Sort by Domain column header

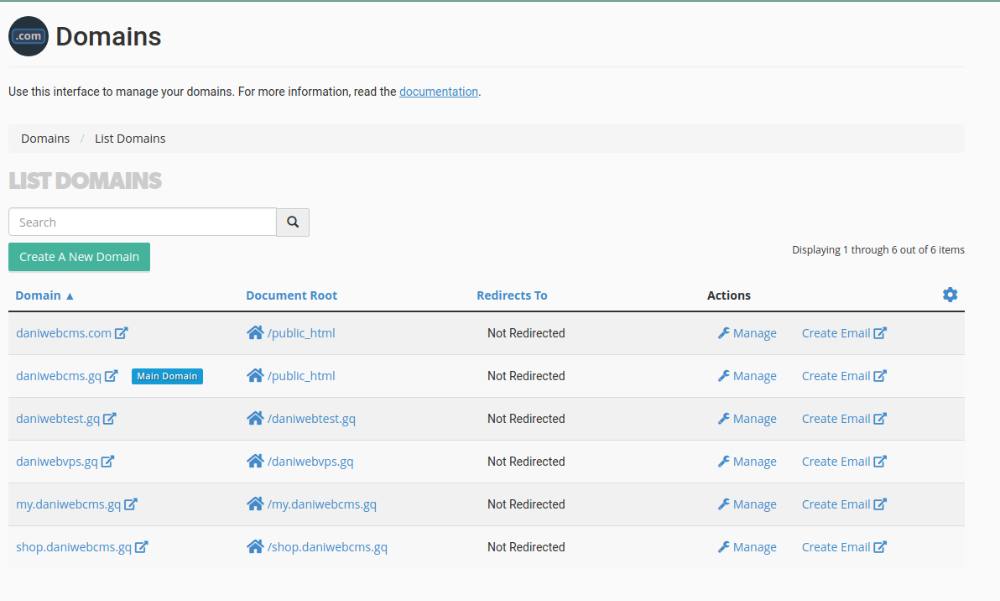click(x=38, y=295)
